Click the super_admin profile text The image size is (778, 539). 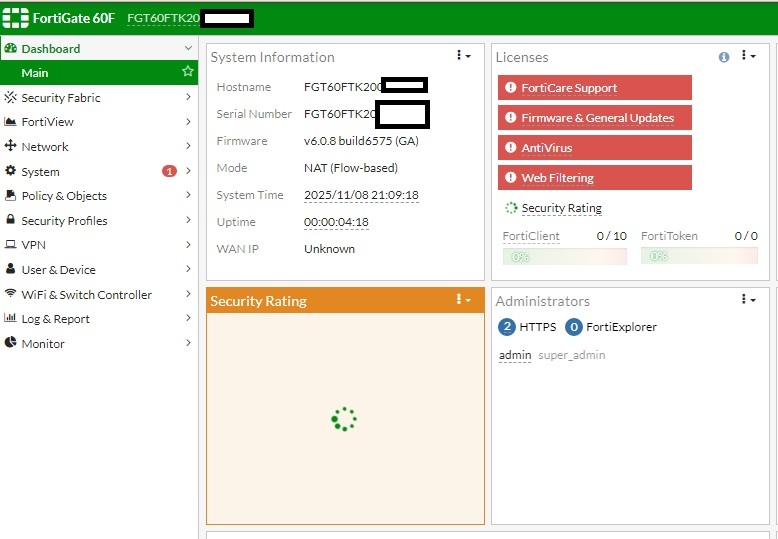point(572,355)
